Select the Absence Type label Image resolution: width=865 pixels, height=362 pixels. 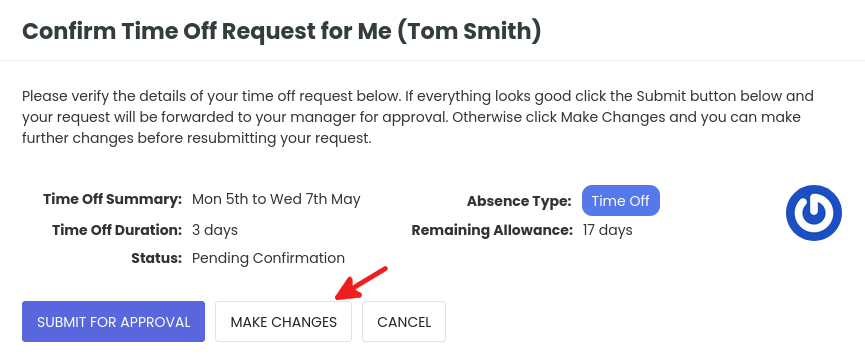519,201
